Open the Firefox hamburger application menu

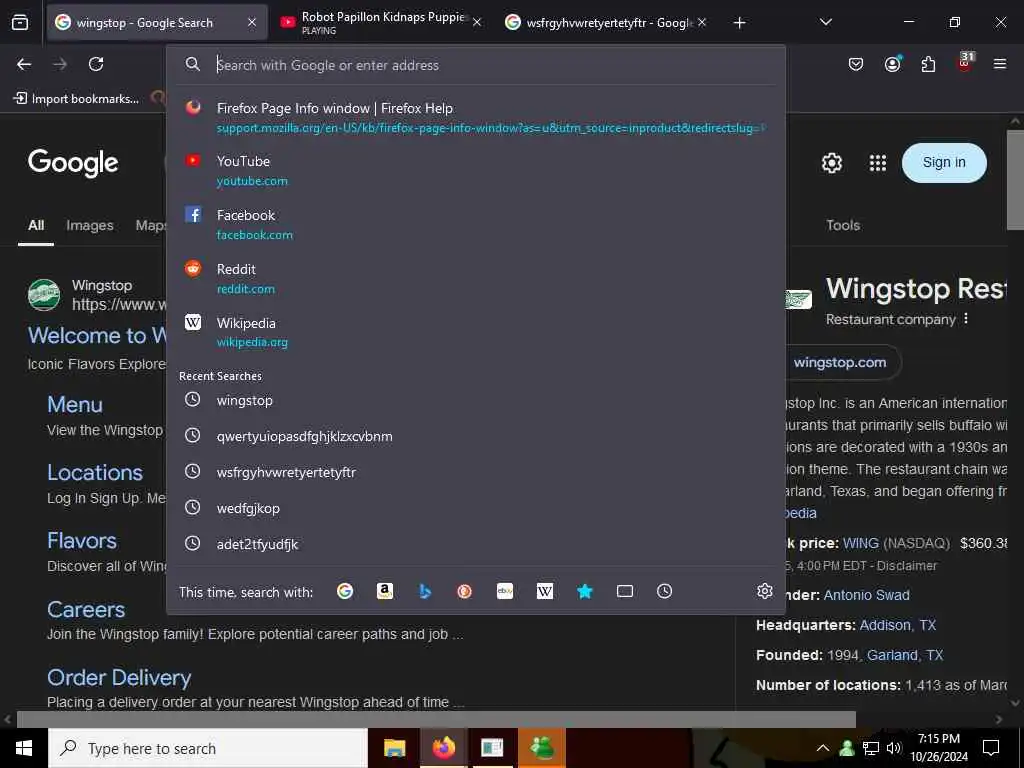(999, 64)
